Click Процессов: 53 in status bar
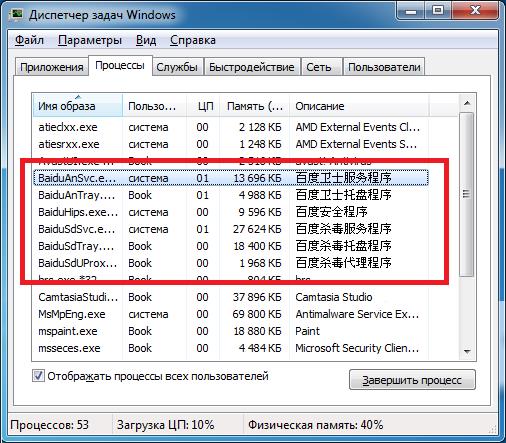The image size is (506, 443). click(x=50, y=425)
